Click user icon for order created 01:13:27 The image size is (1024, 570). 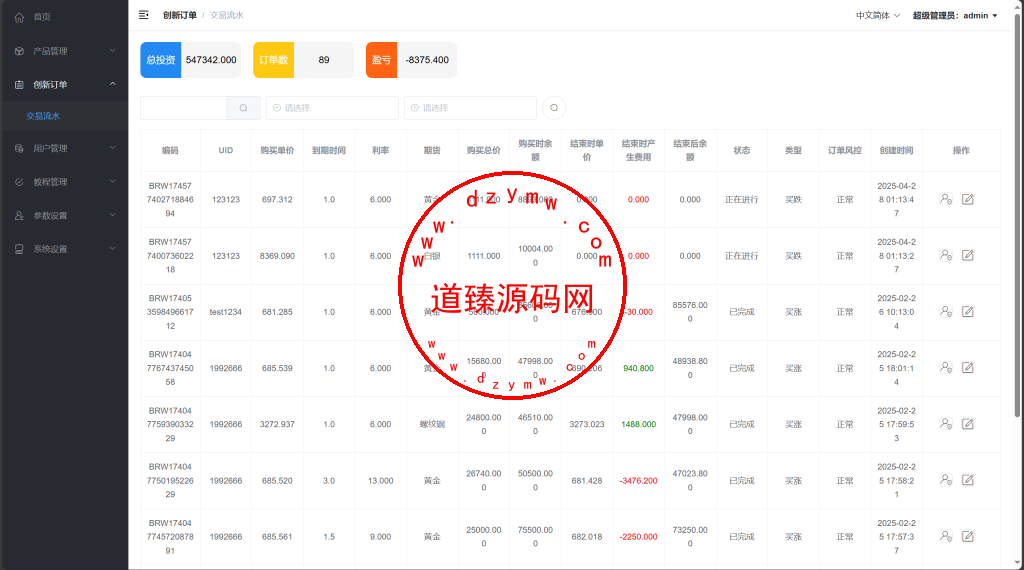coord(946,255)
